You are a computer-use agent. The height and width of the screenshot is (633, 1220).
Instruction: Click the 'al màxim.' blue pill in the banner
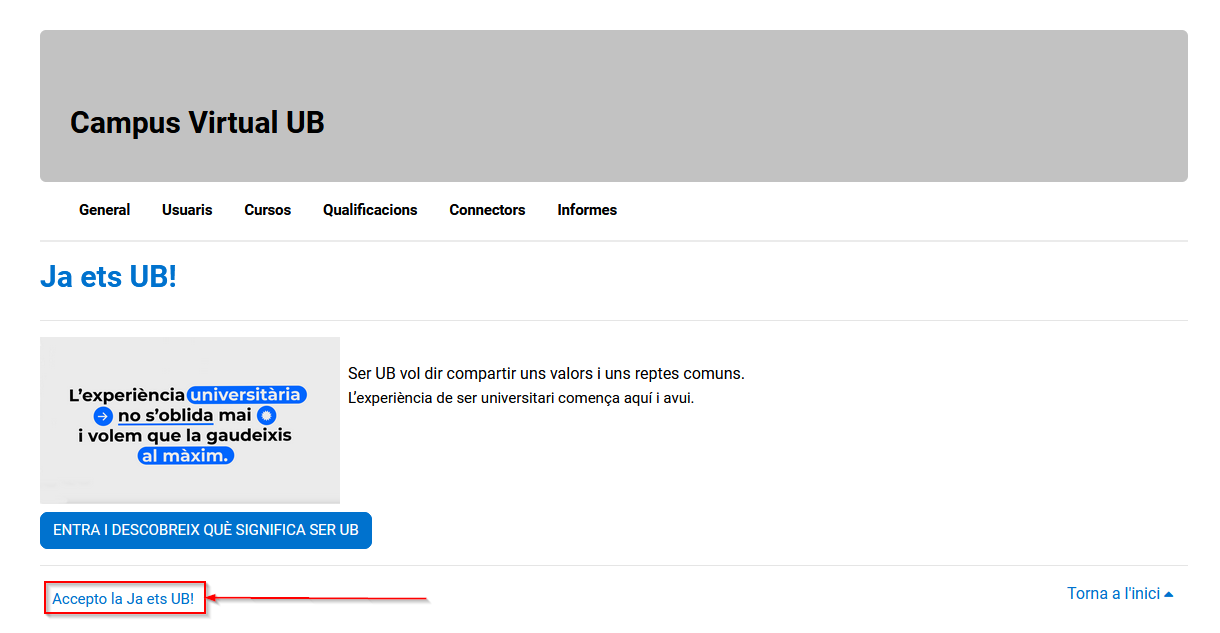(186, 456)
